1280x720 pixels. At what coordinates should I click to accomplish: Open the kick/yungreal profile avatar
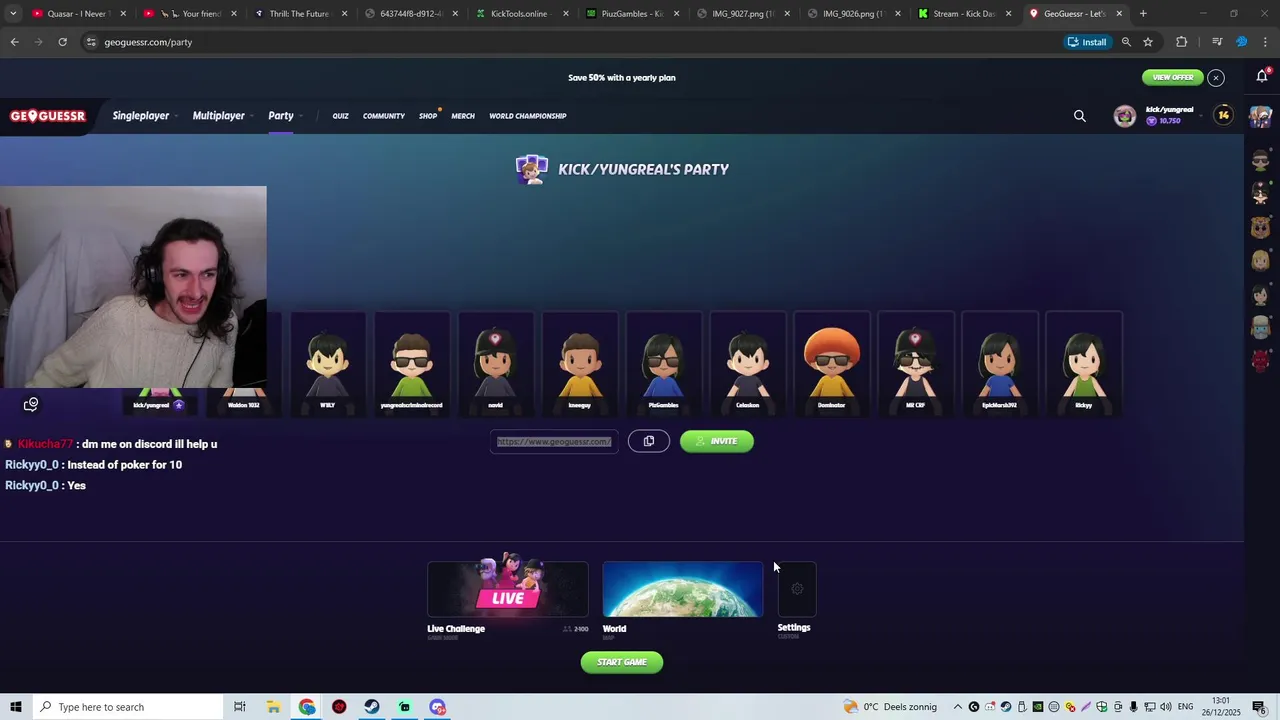coord(1125,116)
